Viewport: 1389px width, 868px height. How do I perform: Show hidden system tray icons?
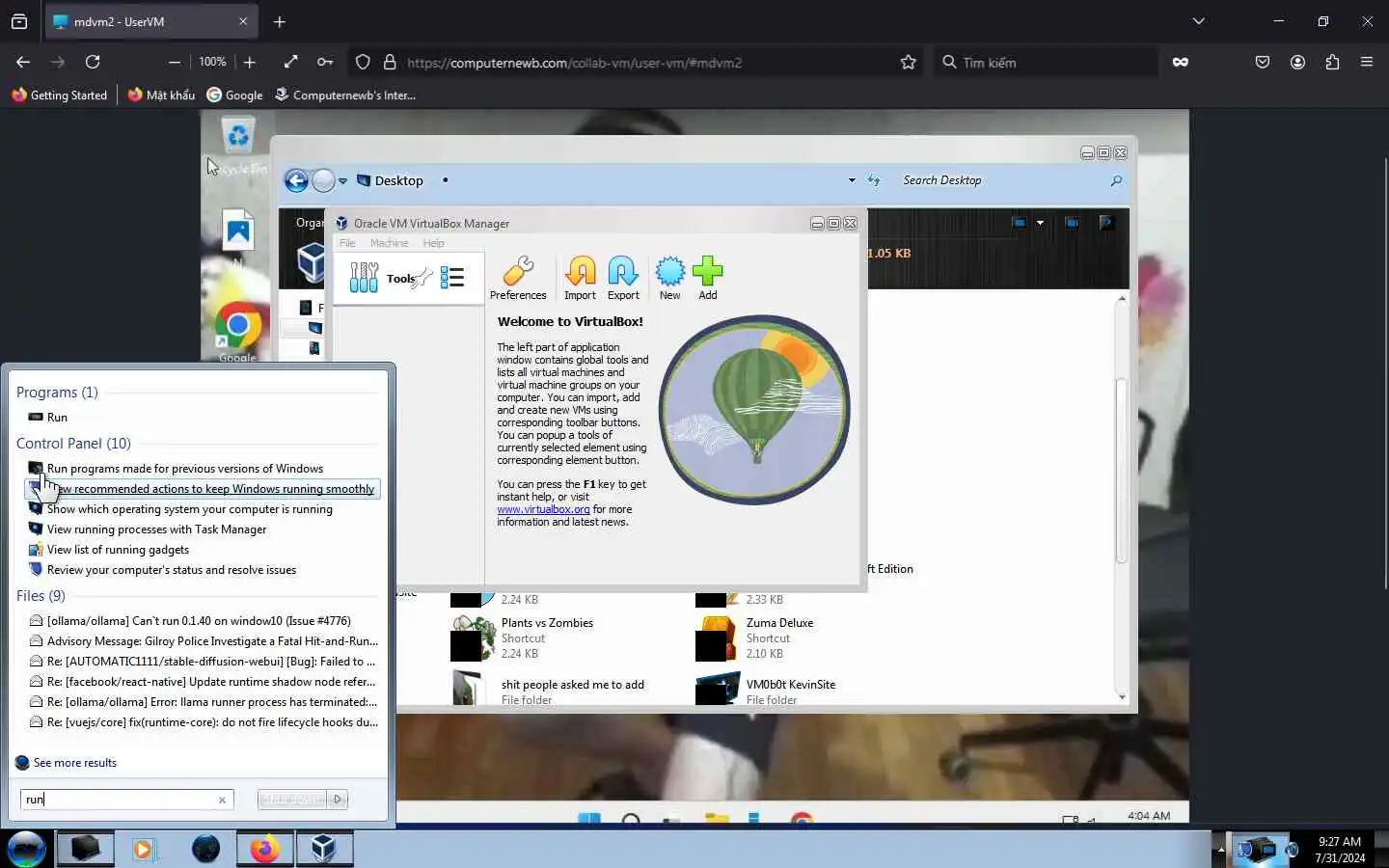click(x=1220, y=850)
